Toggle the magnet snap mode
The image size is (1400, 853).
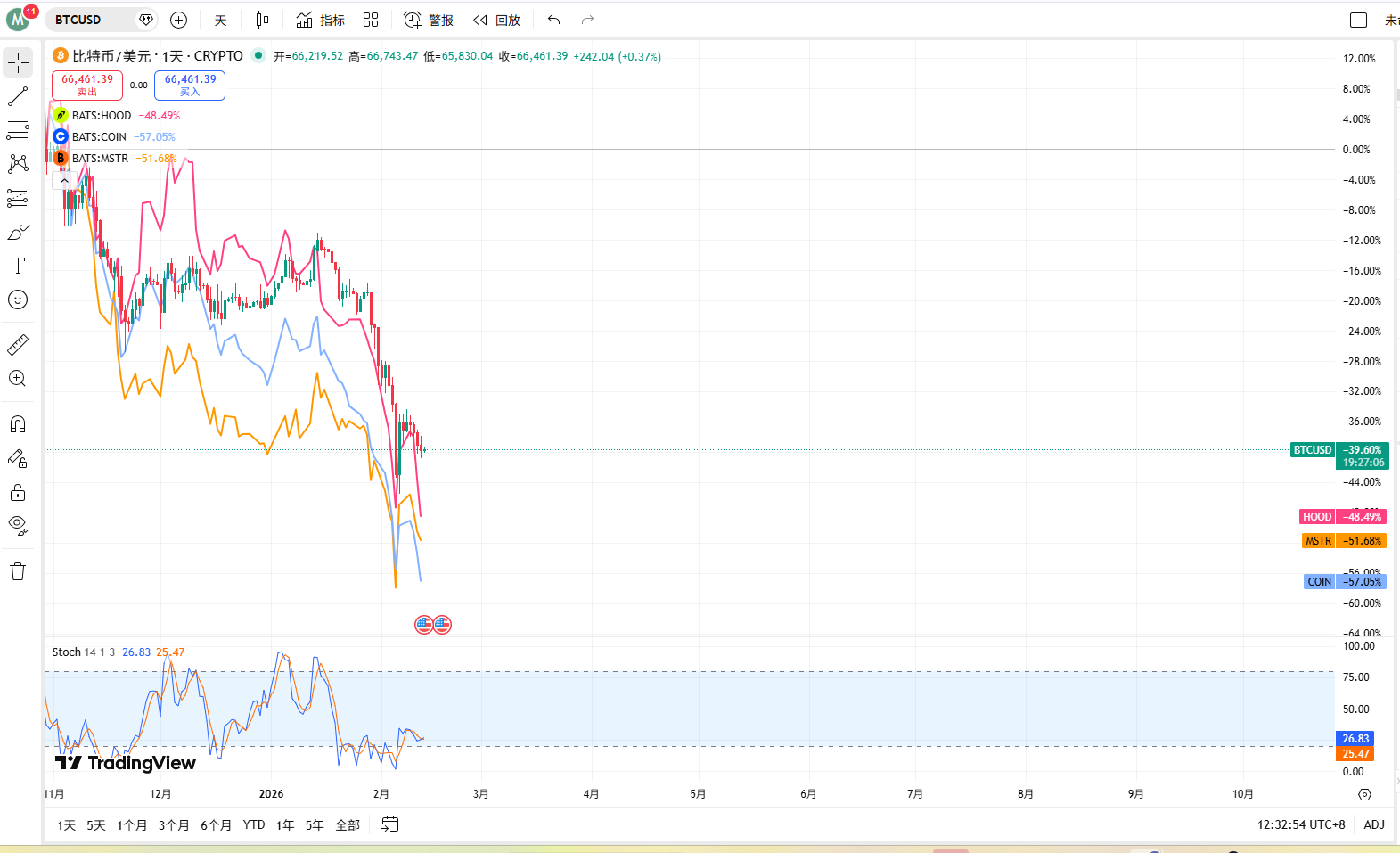coord(18,424)
